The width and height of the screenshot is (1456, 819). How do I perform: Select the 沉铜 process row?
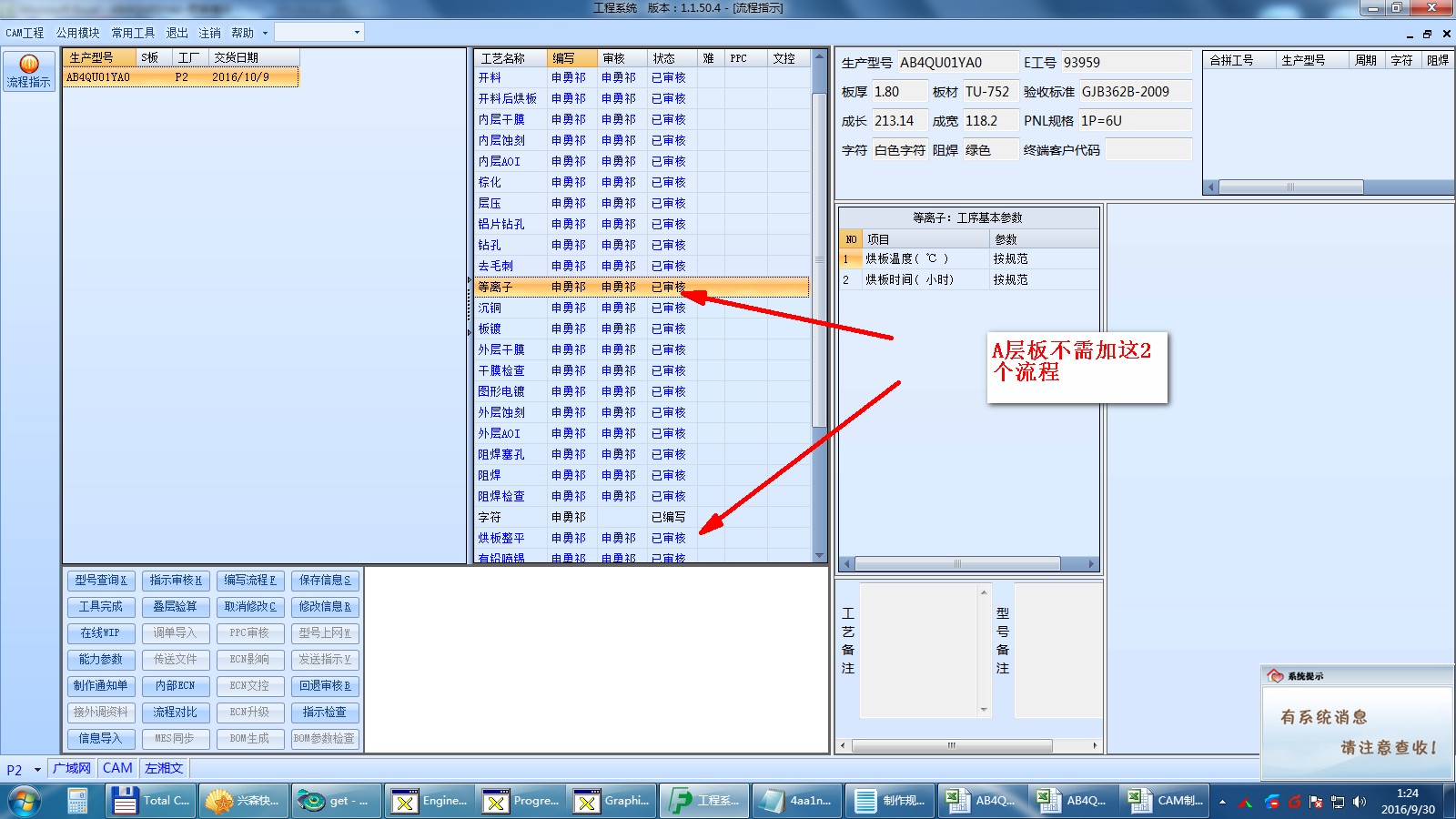642,308
